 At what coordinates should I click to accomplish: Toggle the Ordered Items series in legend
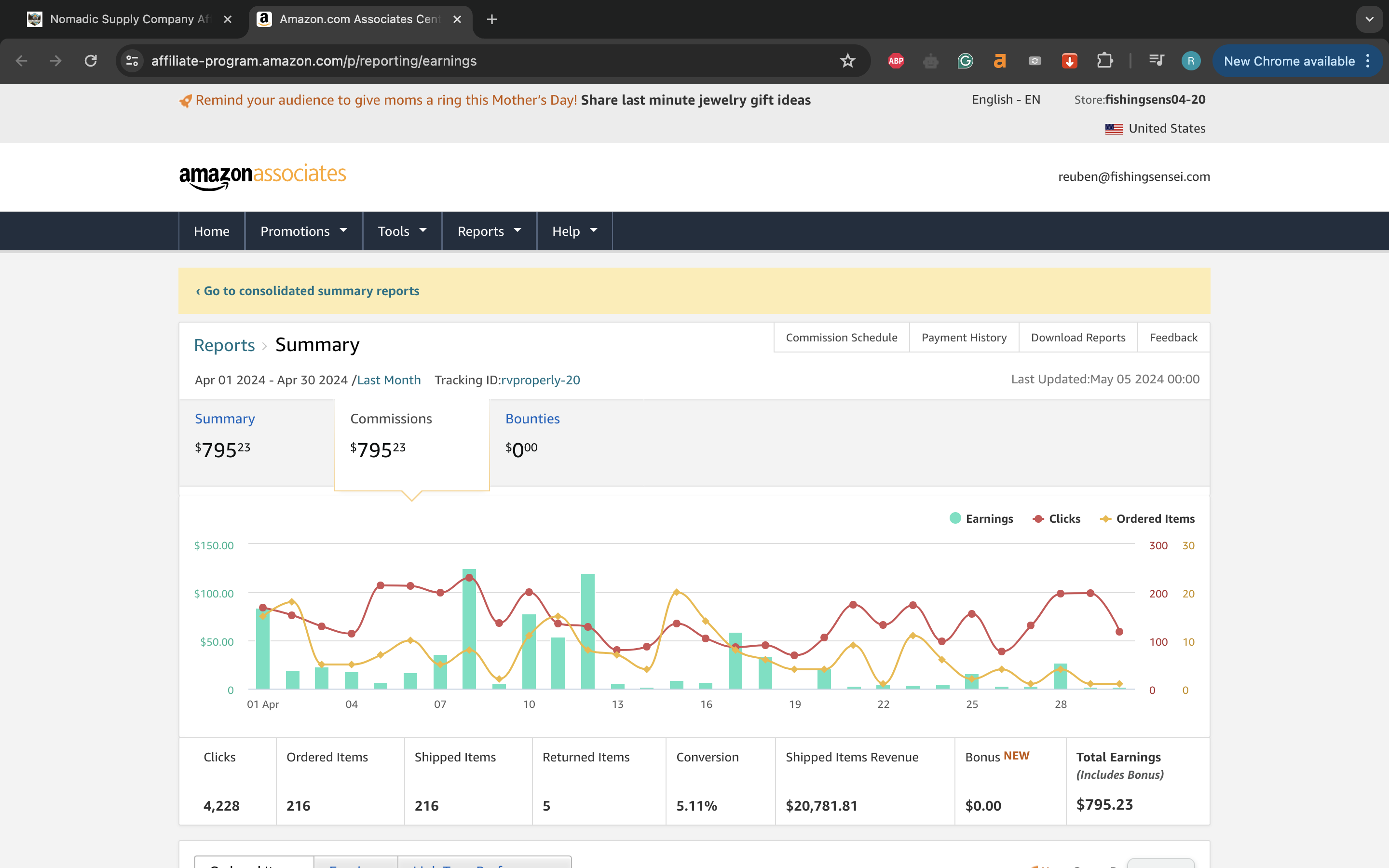[1147, 519]
